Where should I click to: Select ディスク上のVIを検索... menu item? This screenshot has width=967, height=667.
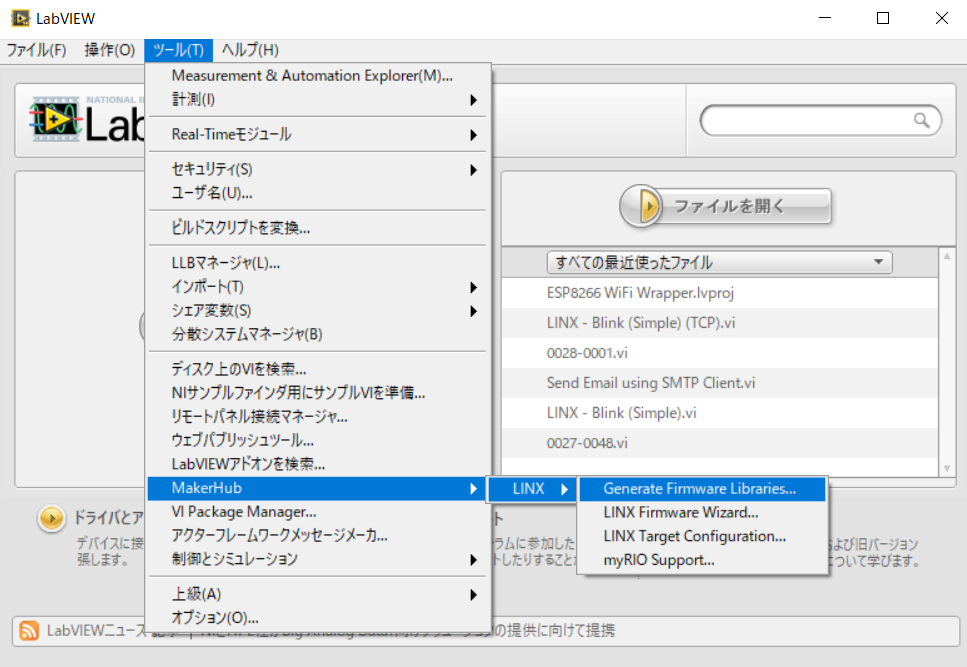(318, 369)
